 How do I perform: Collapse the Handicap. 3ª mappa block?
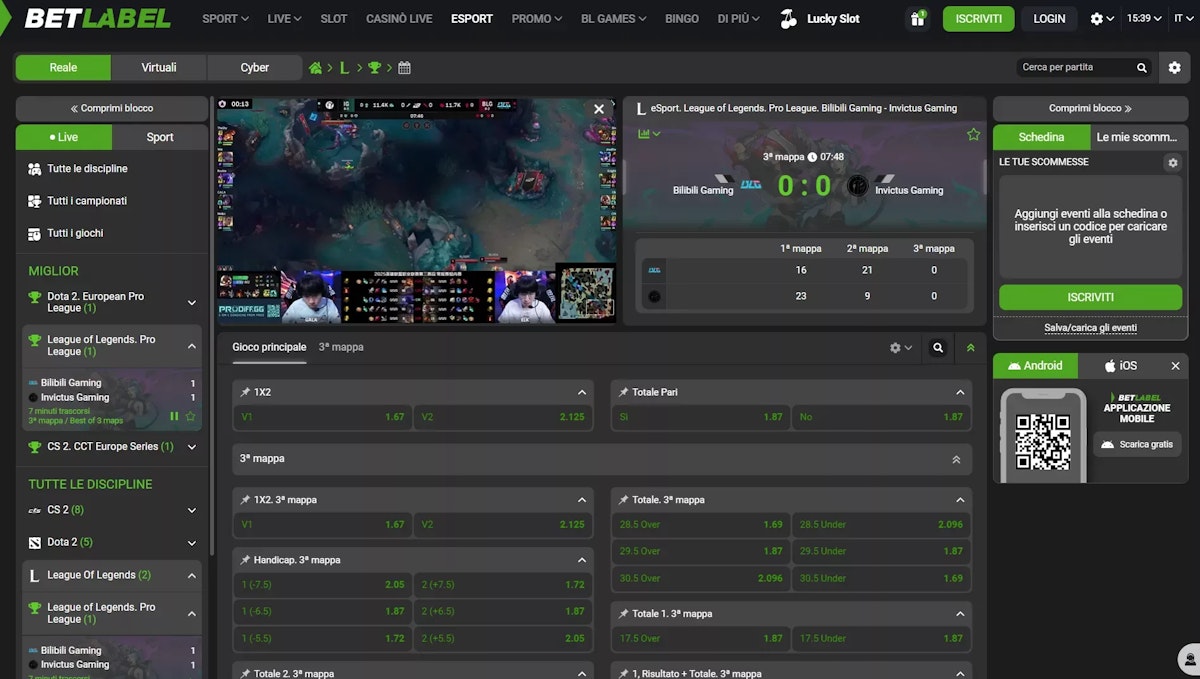(x=582, y=560)
